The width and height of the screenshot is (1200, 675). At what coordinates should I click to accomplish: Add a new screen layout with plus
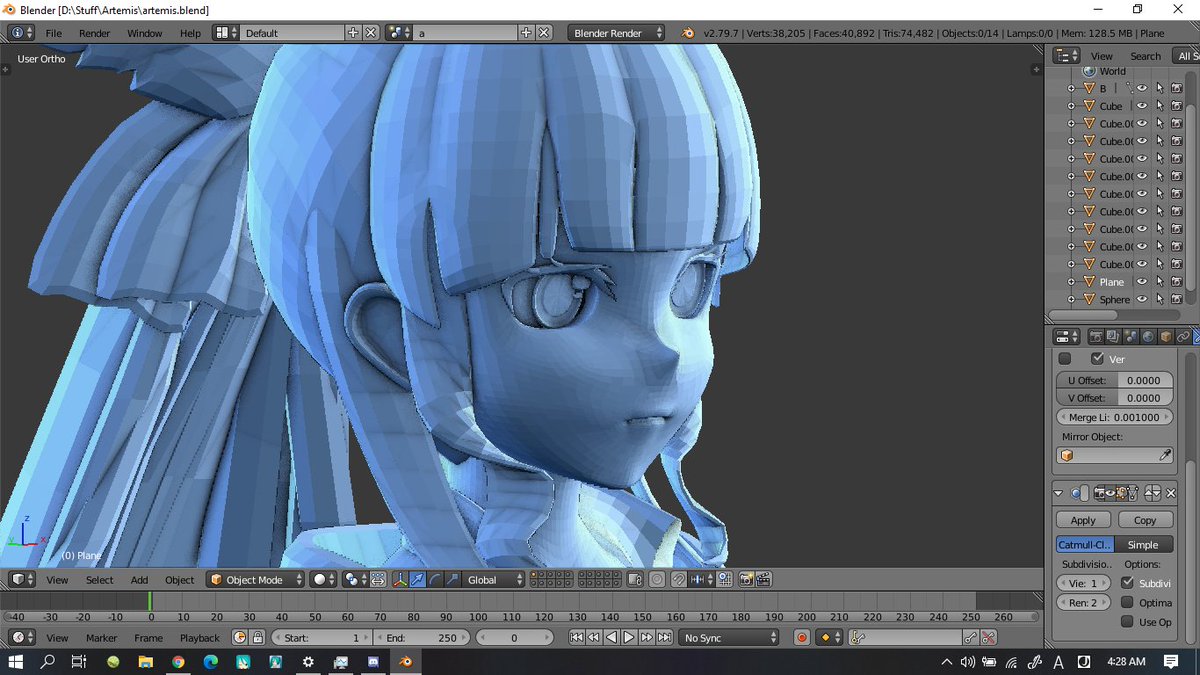coord(353,33)
